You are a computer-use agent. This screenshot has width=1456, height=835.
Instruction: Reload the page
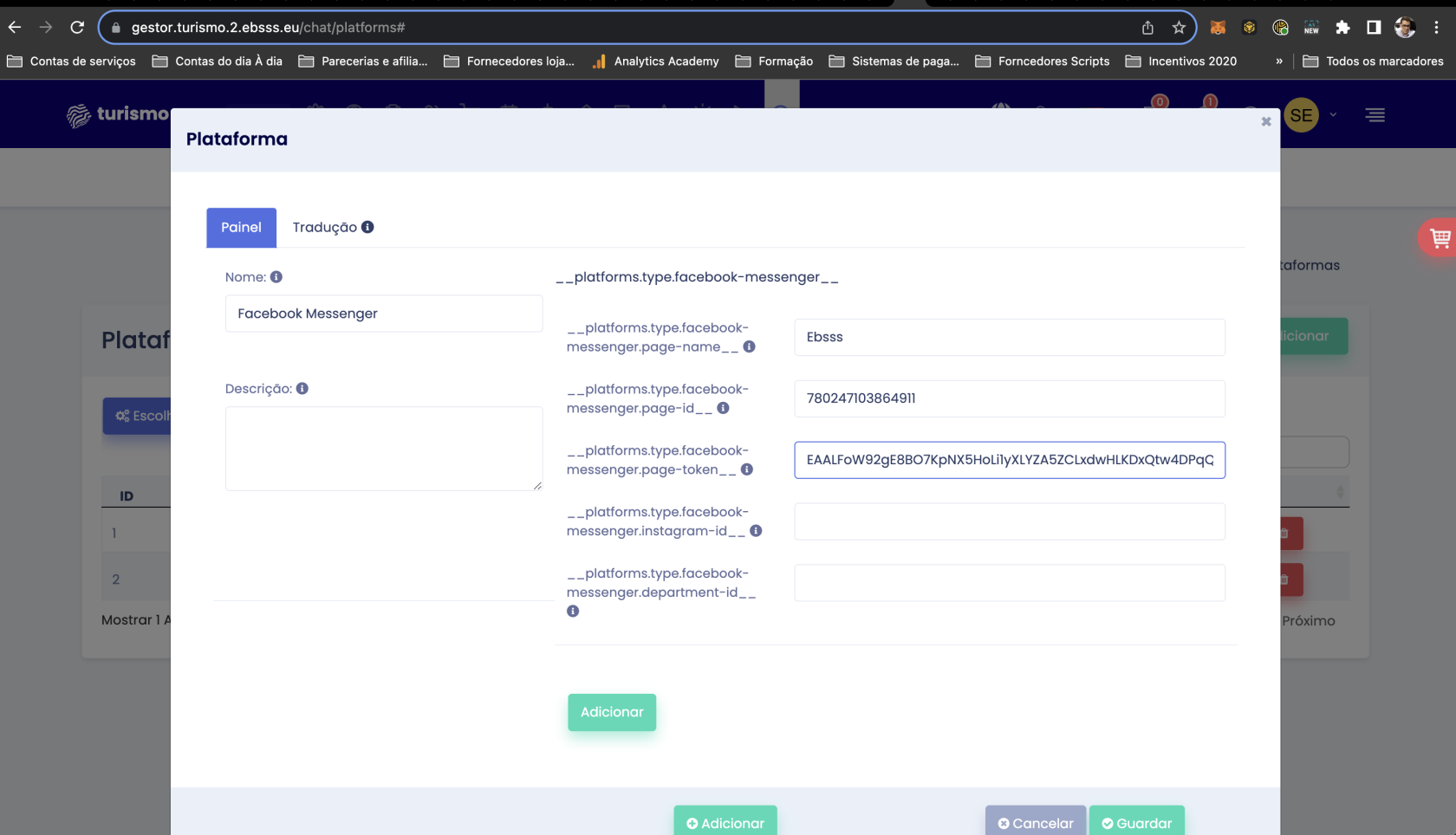coord(77,28)
